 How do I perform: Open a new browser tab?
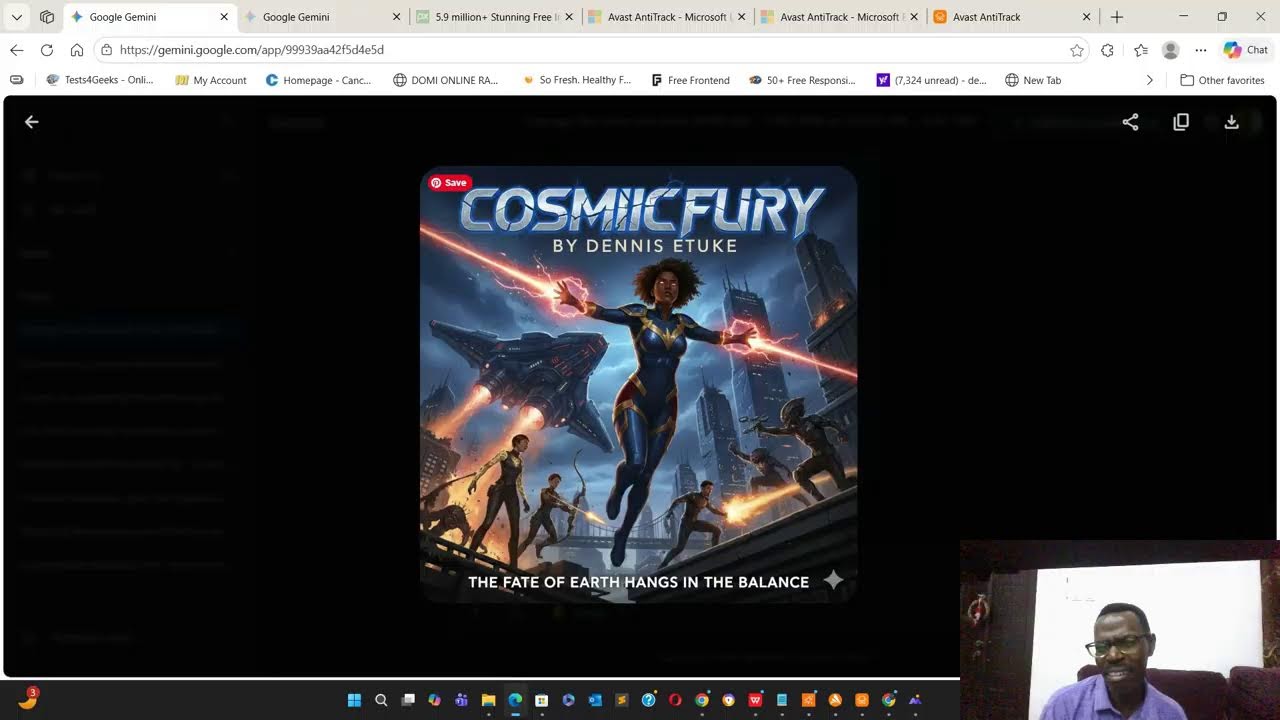1117,17
